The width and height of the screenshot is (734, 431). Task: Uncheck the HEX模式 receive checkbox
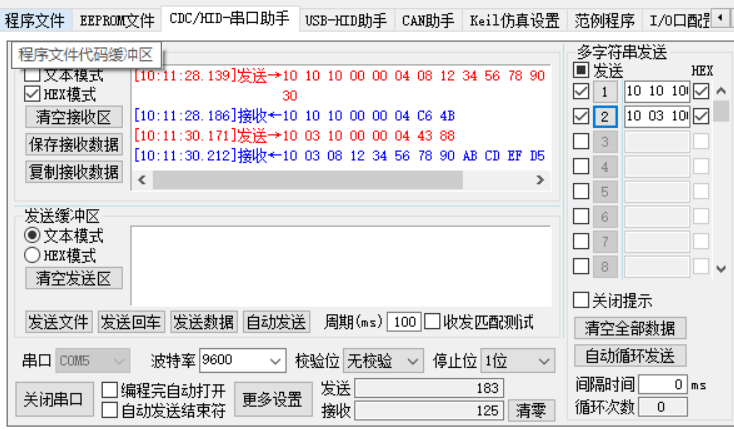(x=33, y=95)
